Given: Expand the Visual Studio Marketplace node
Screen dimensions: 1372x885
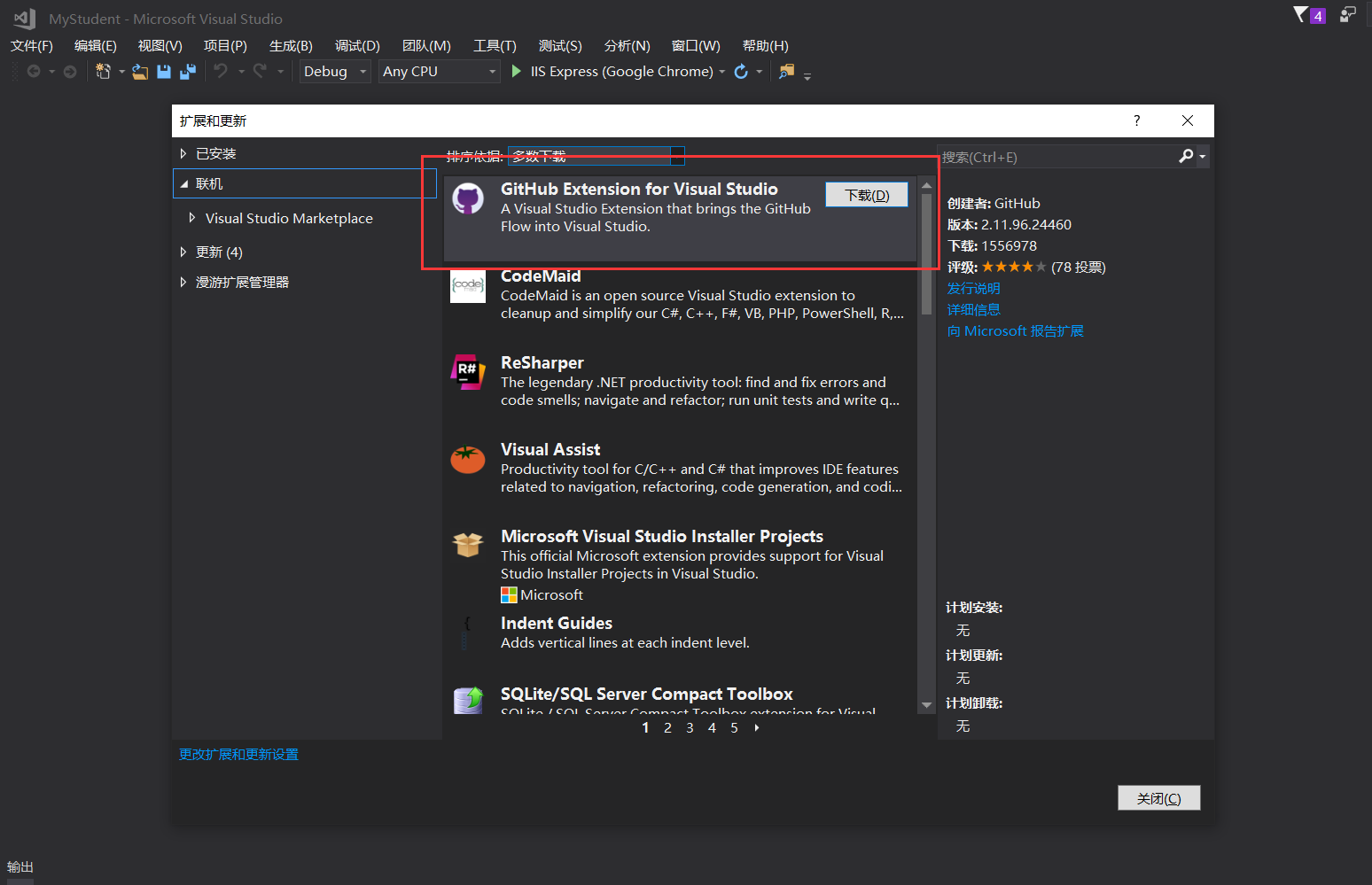Looking at the screenshot, I should point(192,217).
